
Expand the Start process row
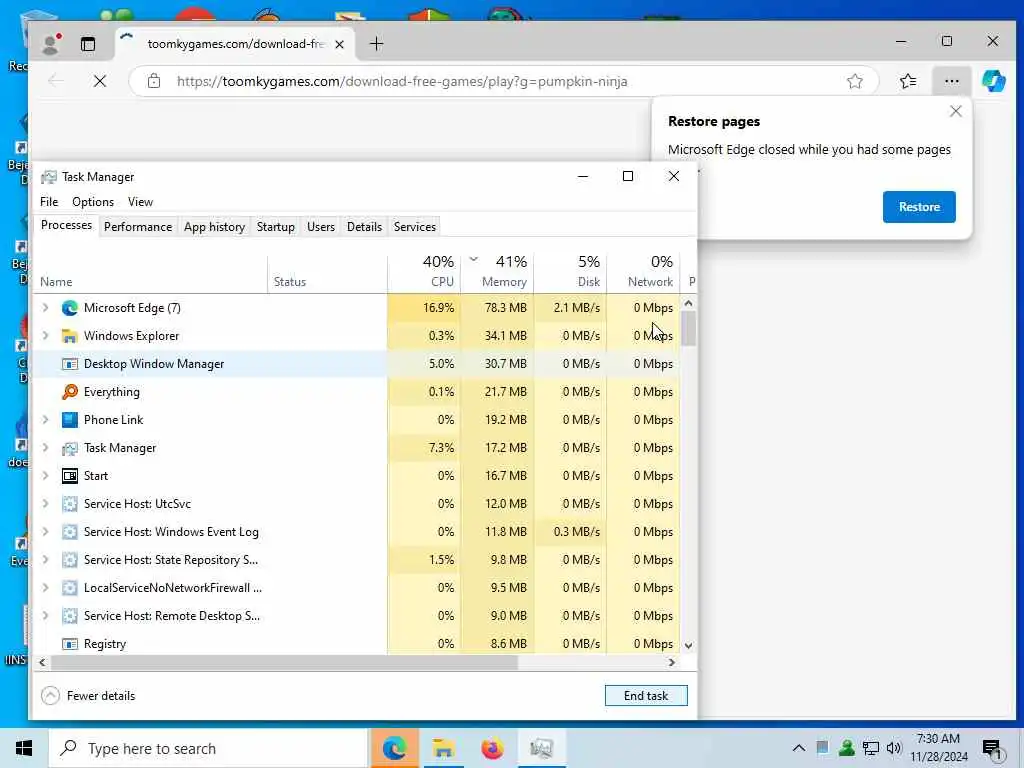[45, 475]
